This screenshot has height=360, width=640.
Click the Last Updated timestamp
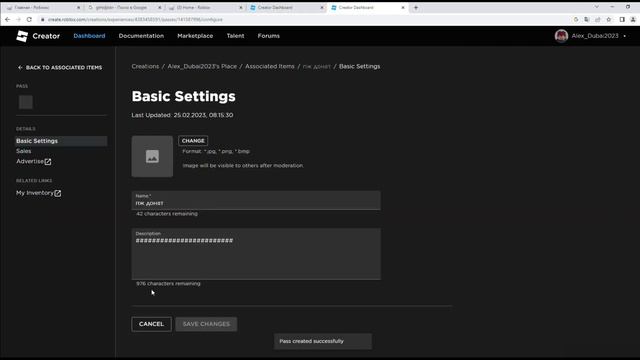182,115
